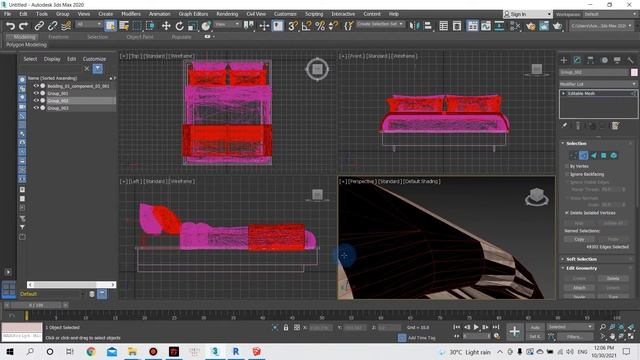Open Chrome from the Windows taskbar

click(x=91, y=351)
